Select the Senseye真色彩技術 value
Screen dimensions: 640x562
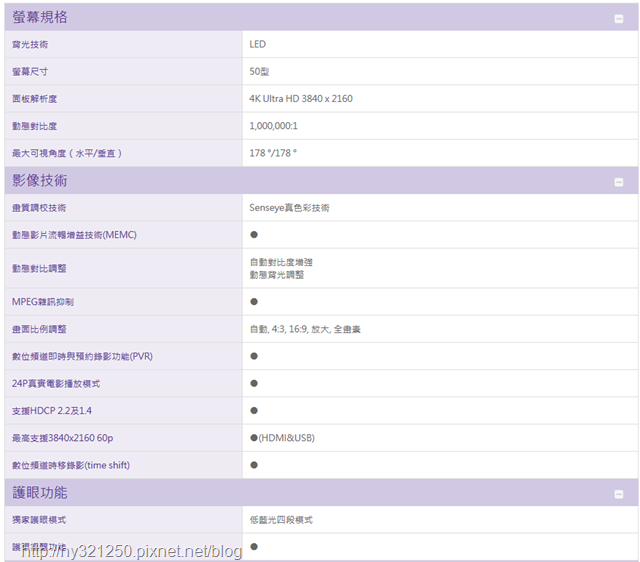tap(289, 208)
